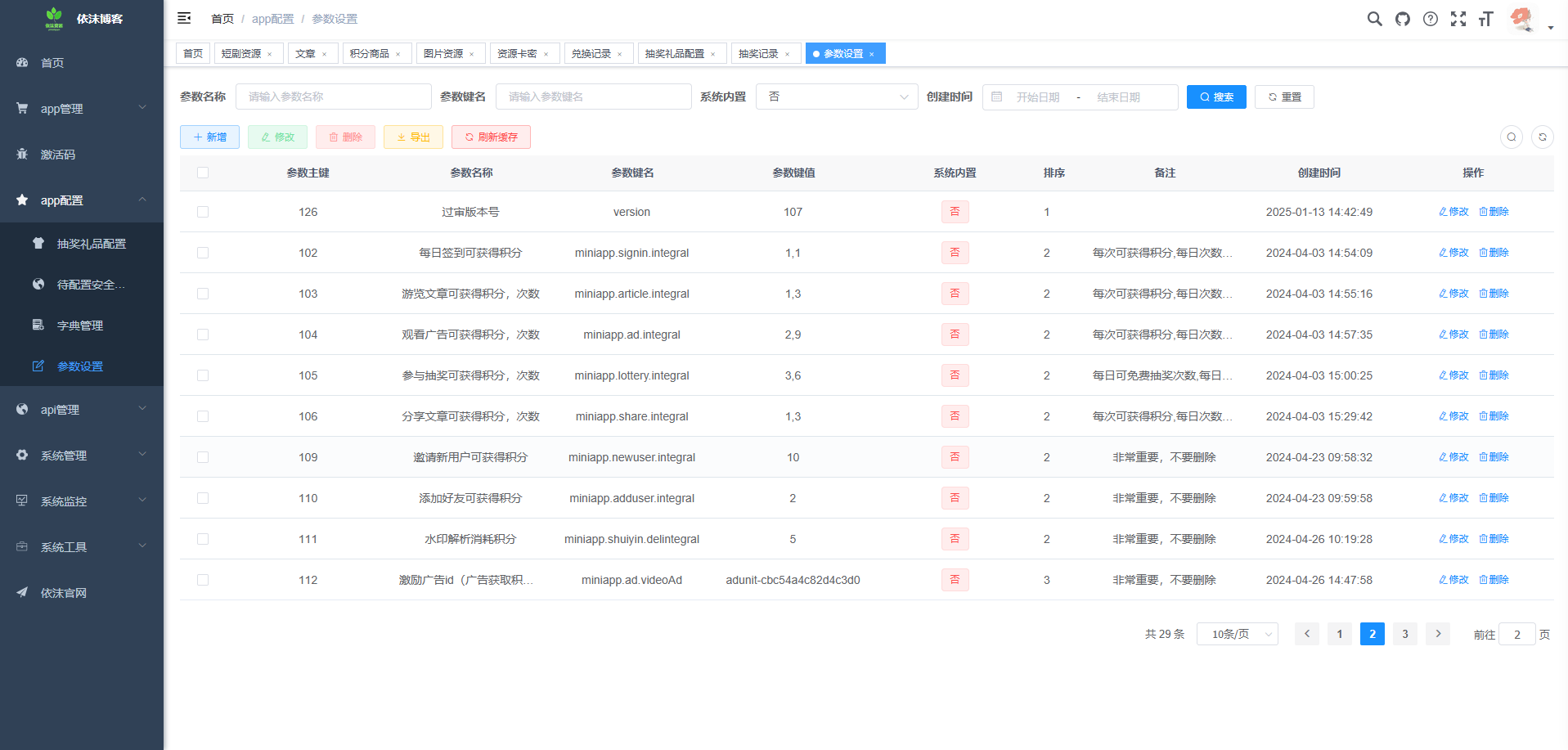Image resolution: width=1568 pixels, height=750 pixels.
Task: Open the 10条/页 page size dropdown
Action: pyautogui.click(x=1236, y=634)
